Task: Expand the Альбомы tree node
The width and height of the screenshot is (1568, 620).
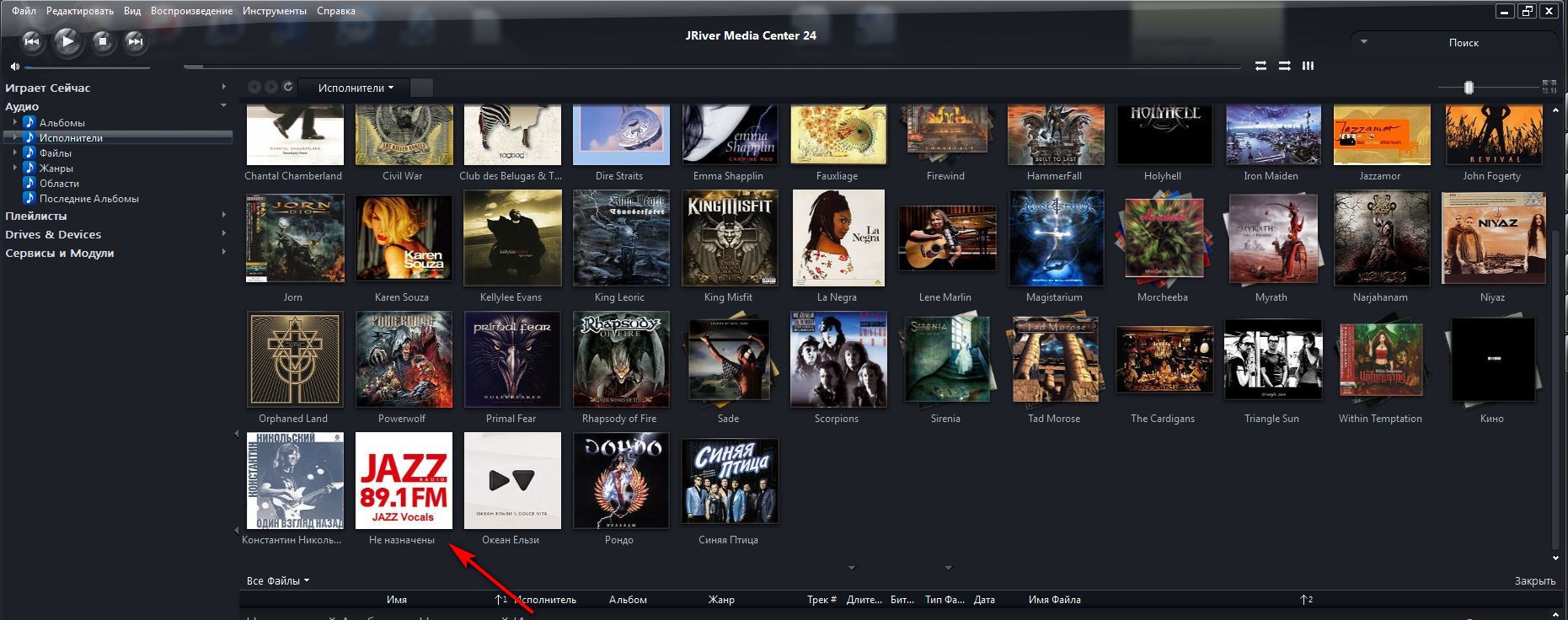Action: 15,123
